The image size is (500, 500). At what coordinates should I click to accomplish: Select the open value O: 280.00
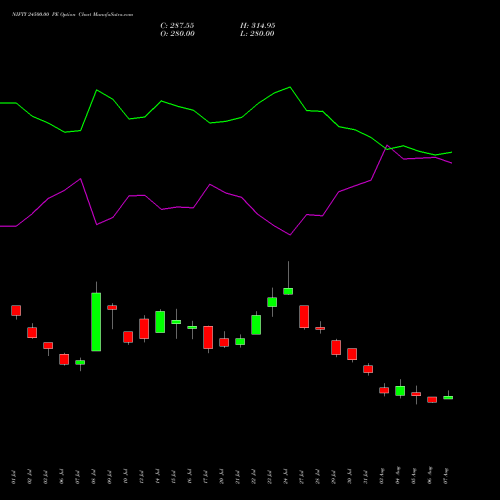click(x=177, y=34)
